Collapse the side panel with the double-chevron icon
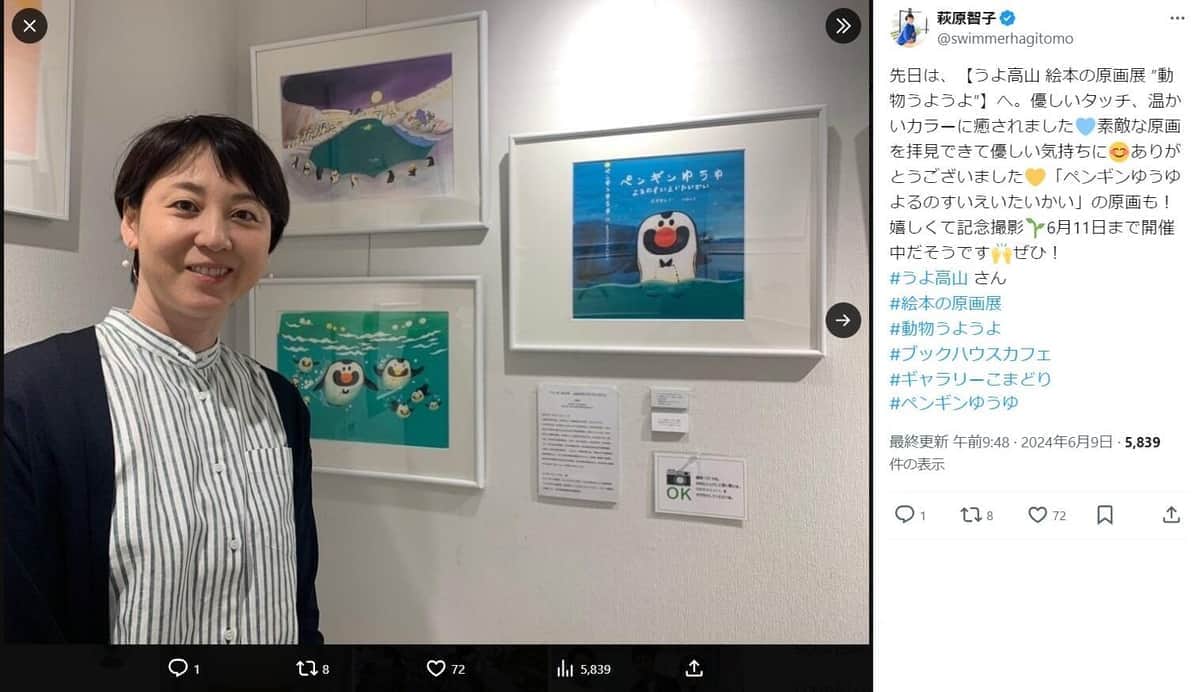Screen dimensions: 1200x692 click(843, 26)
